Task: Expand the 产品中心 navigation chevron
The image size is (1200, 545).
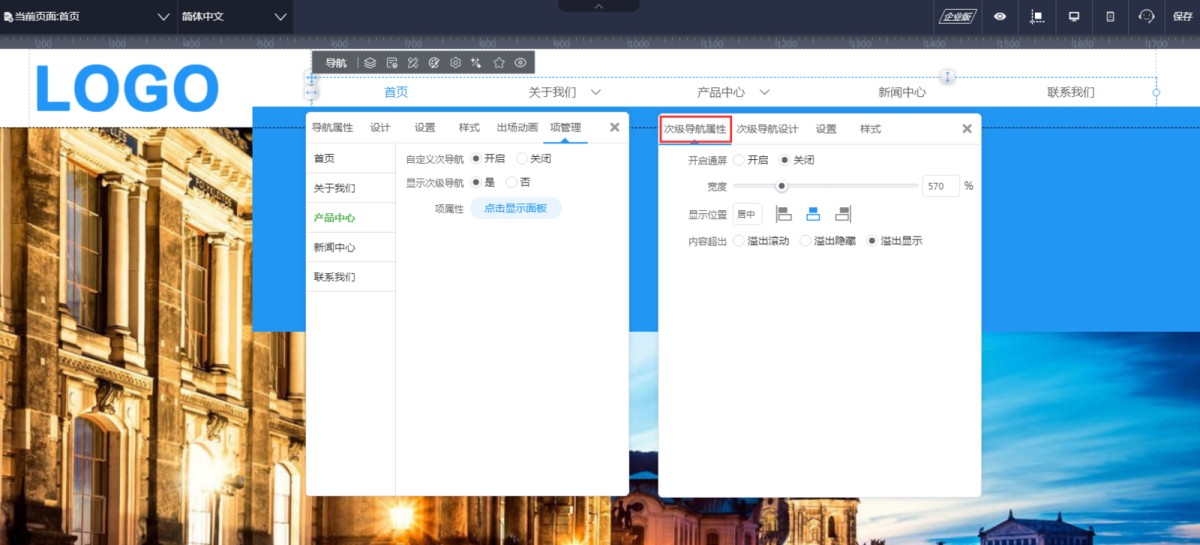Action: click(x=764, y=92)
